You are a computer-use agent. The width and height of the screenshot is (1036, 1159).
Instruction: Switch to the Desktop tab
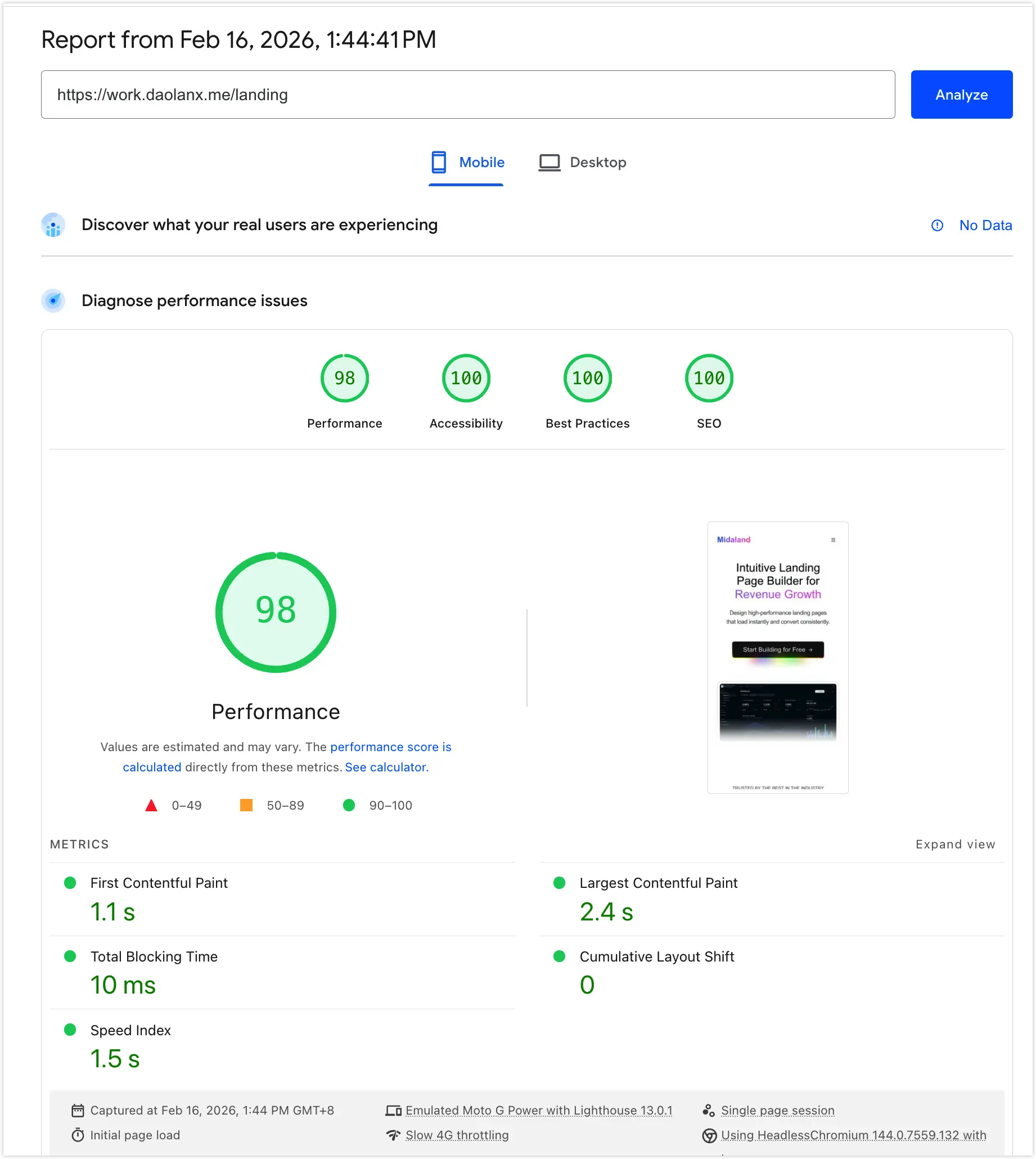point(583,163)
